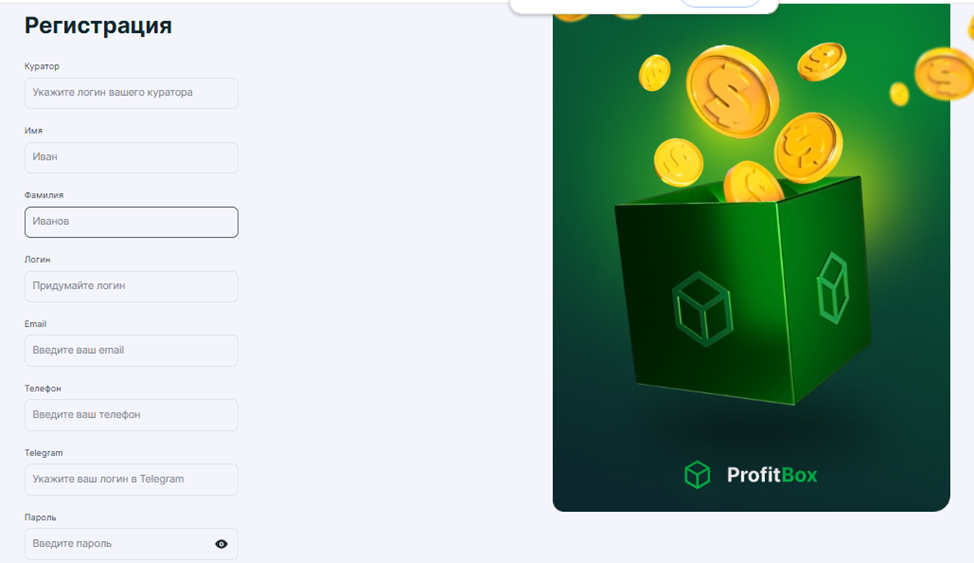Click the green box banner image
Viewport: 974px width, 563px height.
(751, 257)
